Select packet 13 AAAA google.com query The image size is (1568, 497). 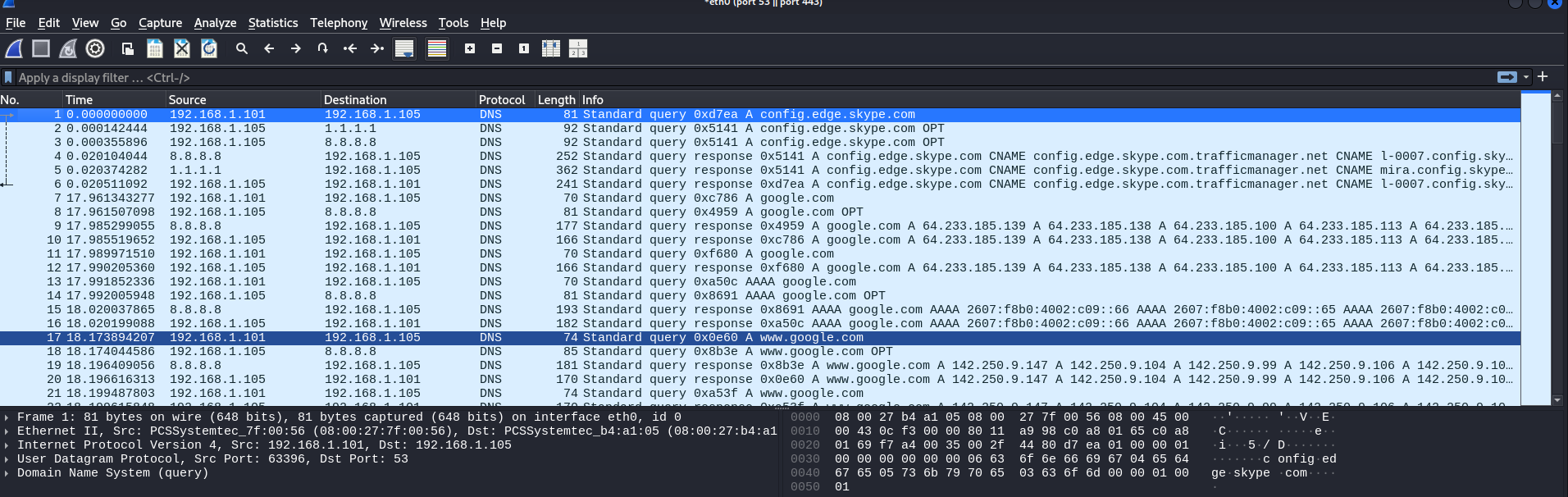[x=760, y=282]
